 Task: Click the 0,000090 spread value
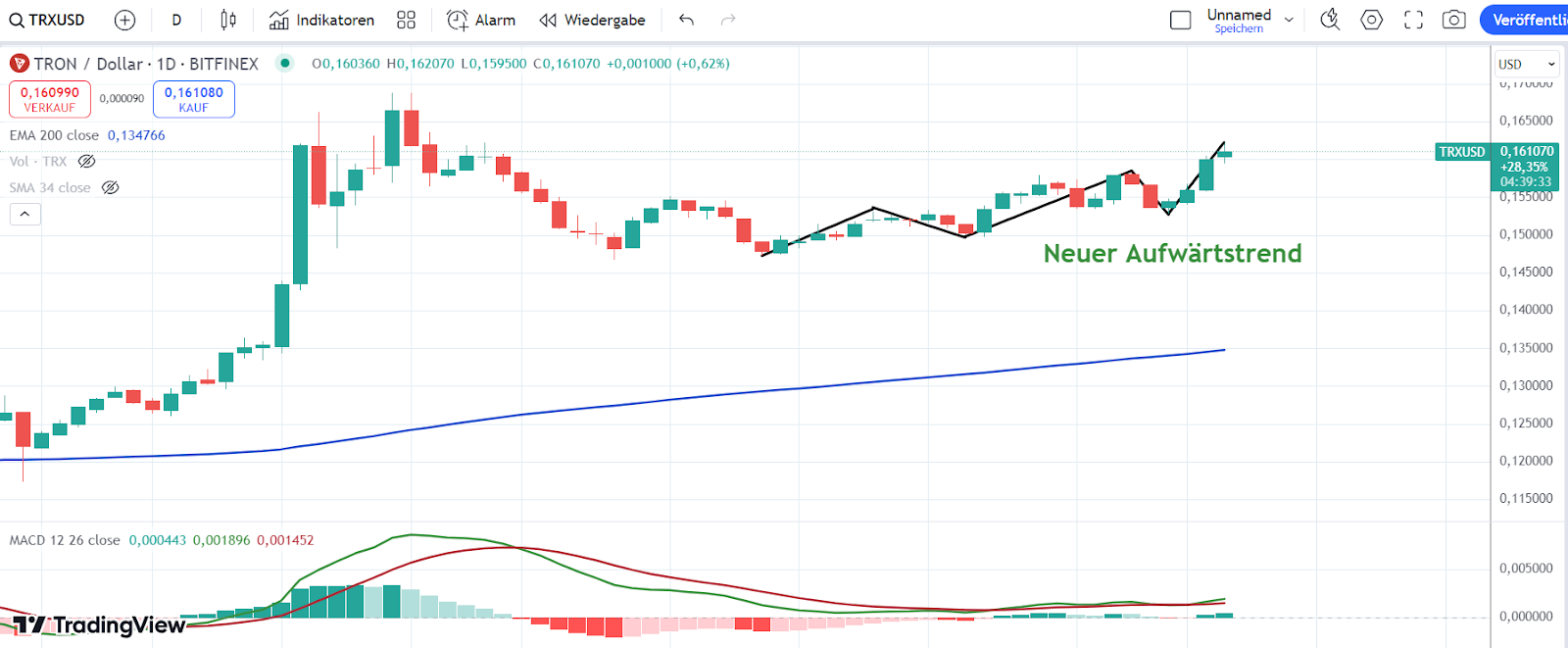coord(122,99)
